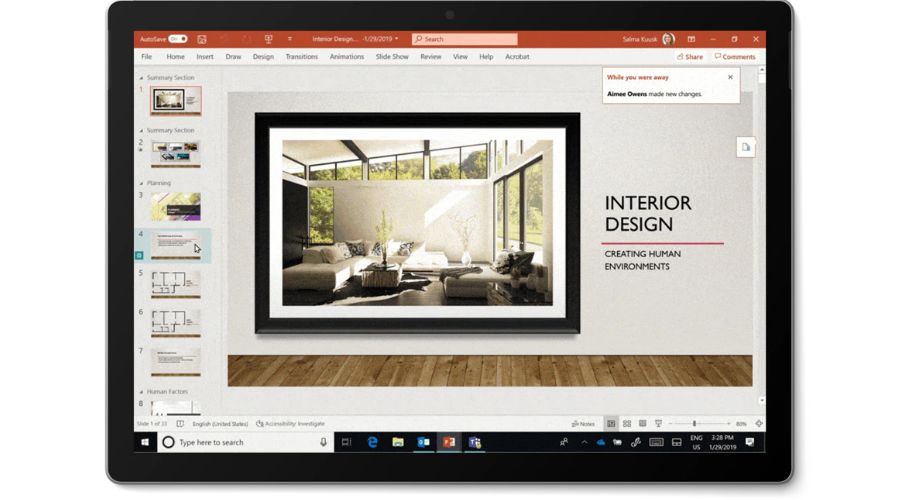This screenshot has height=500, width=900.
Task: Toggle the AutoSave switch
Action: (178, 39)
